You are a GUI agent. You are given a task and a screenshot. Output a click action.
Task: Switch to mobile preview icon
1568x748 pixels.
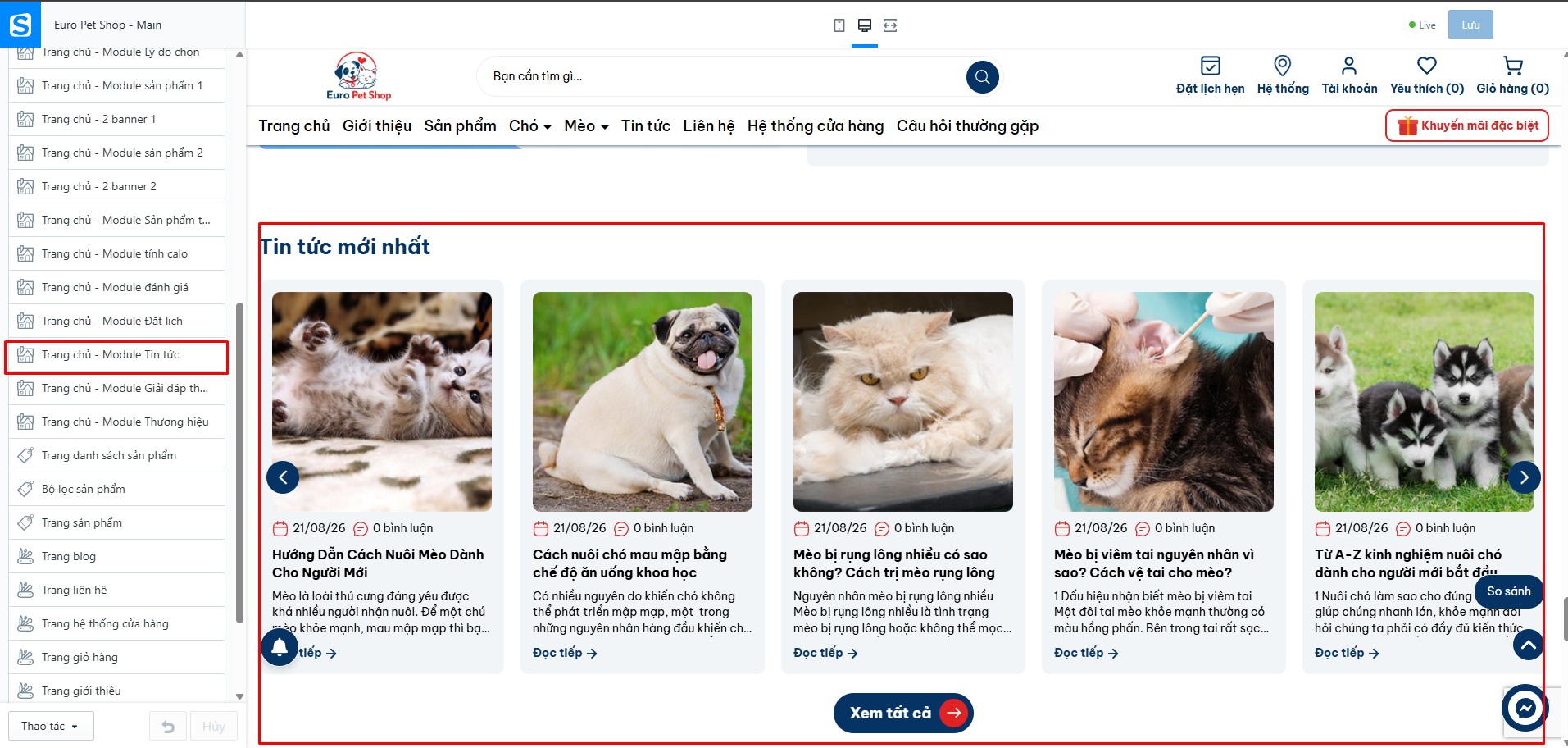pyautogui.click(x=839, y=25)
